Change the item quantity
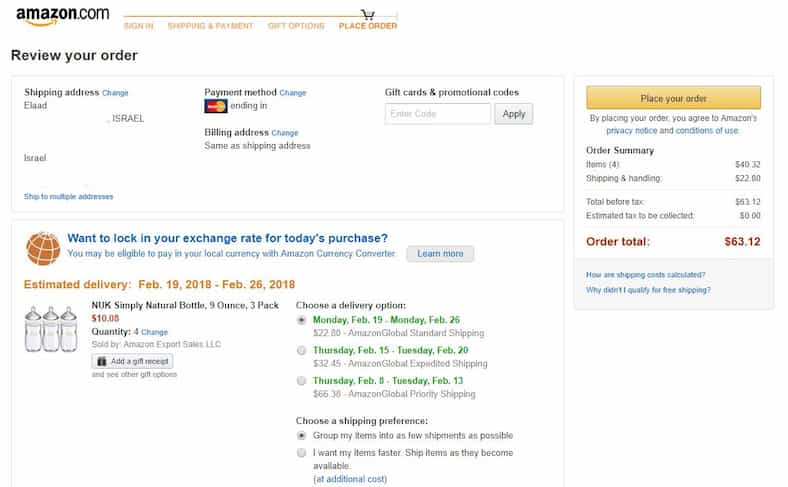 tap(154, 332)
